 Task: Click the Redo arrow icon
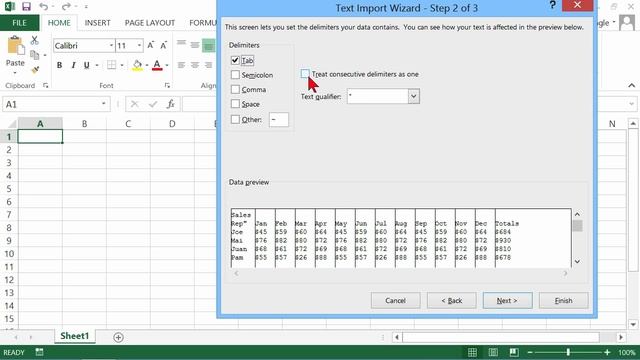tap(66, 7)
